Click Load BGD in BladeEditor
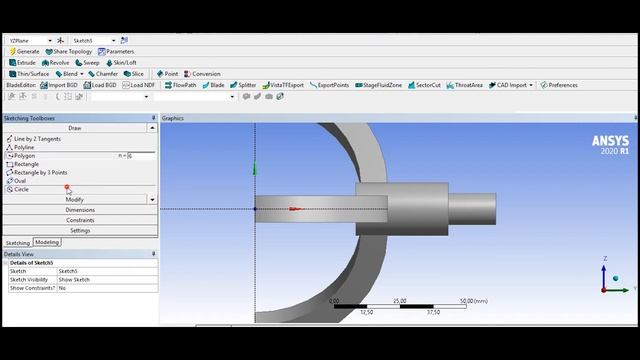 coord(100,85)
